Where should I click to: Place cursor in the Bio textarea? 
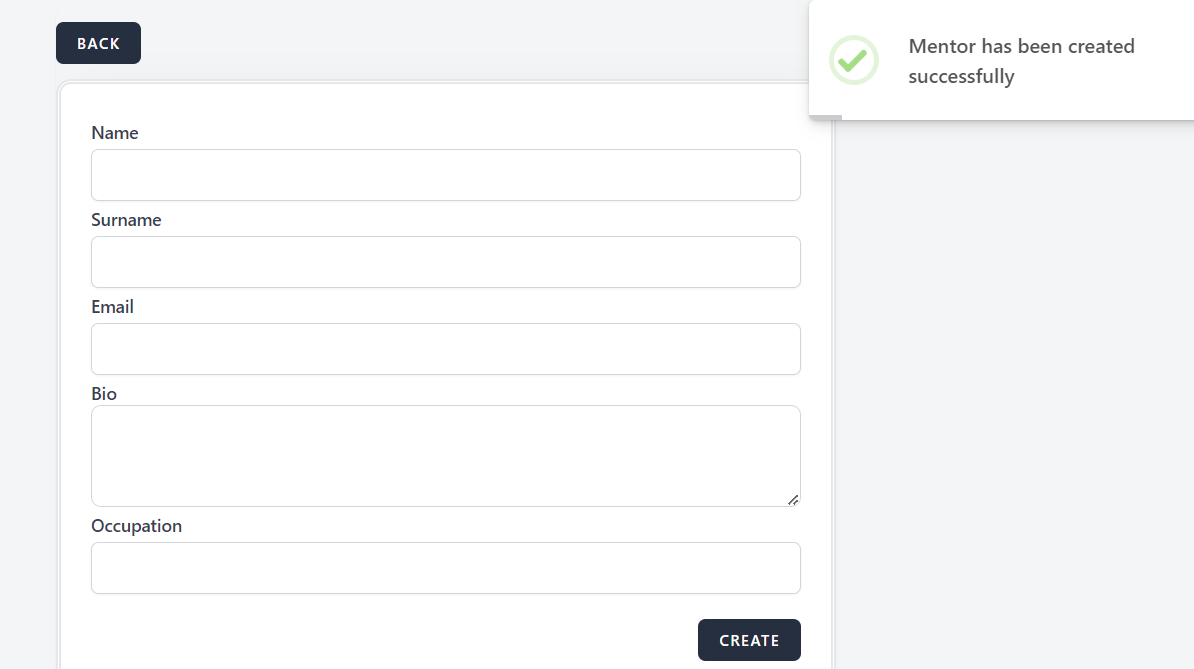pyautogui.click(x=445, y=455)
